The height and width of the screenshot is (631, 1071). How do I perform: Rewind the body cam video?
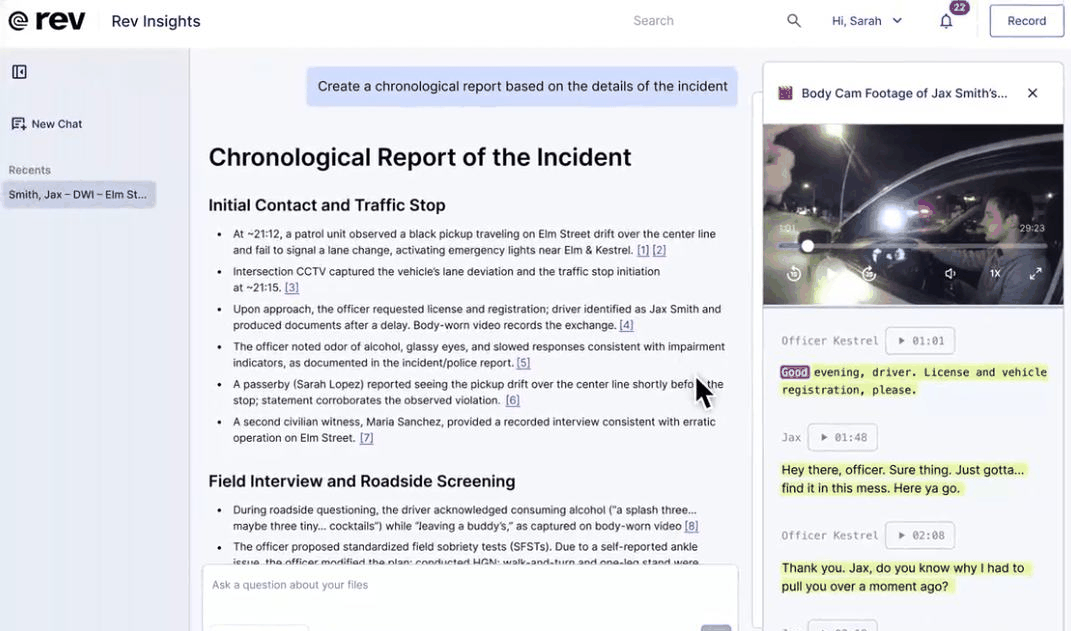794,274
